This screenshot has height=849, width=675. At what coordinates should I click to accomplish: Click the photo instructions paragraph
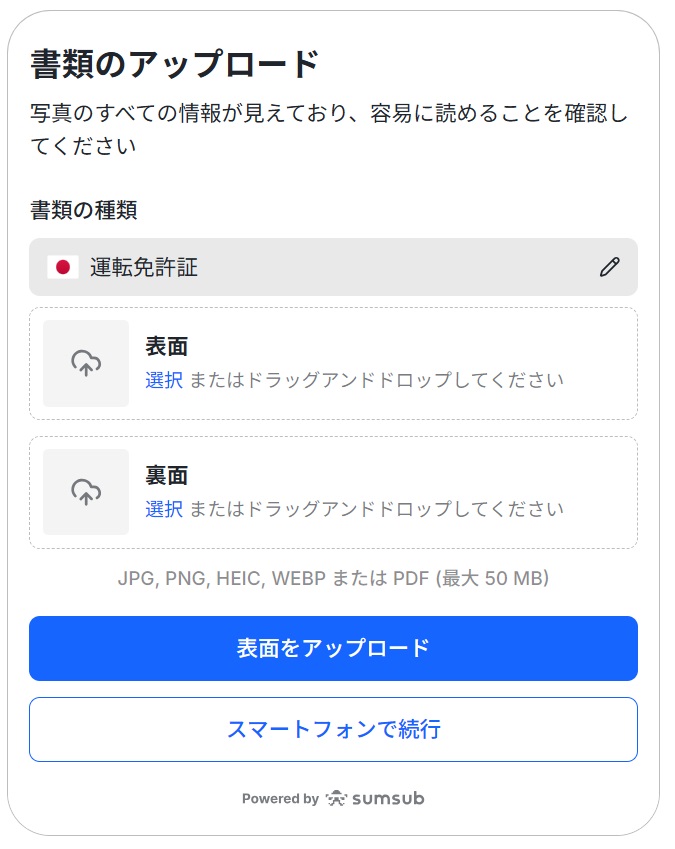click(x=330, y=129)
